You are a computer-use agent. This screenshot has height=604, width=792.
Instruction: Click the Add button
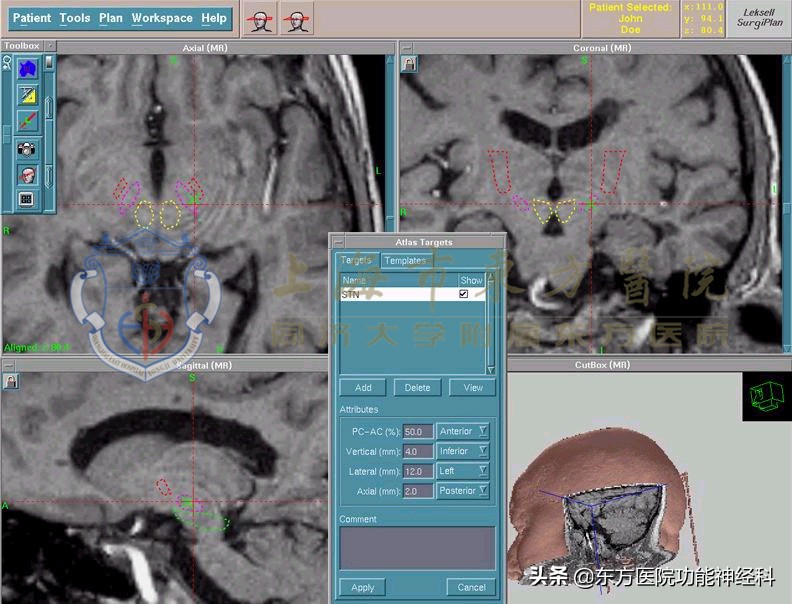coord(363,388)
